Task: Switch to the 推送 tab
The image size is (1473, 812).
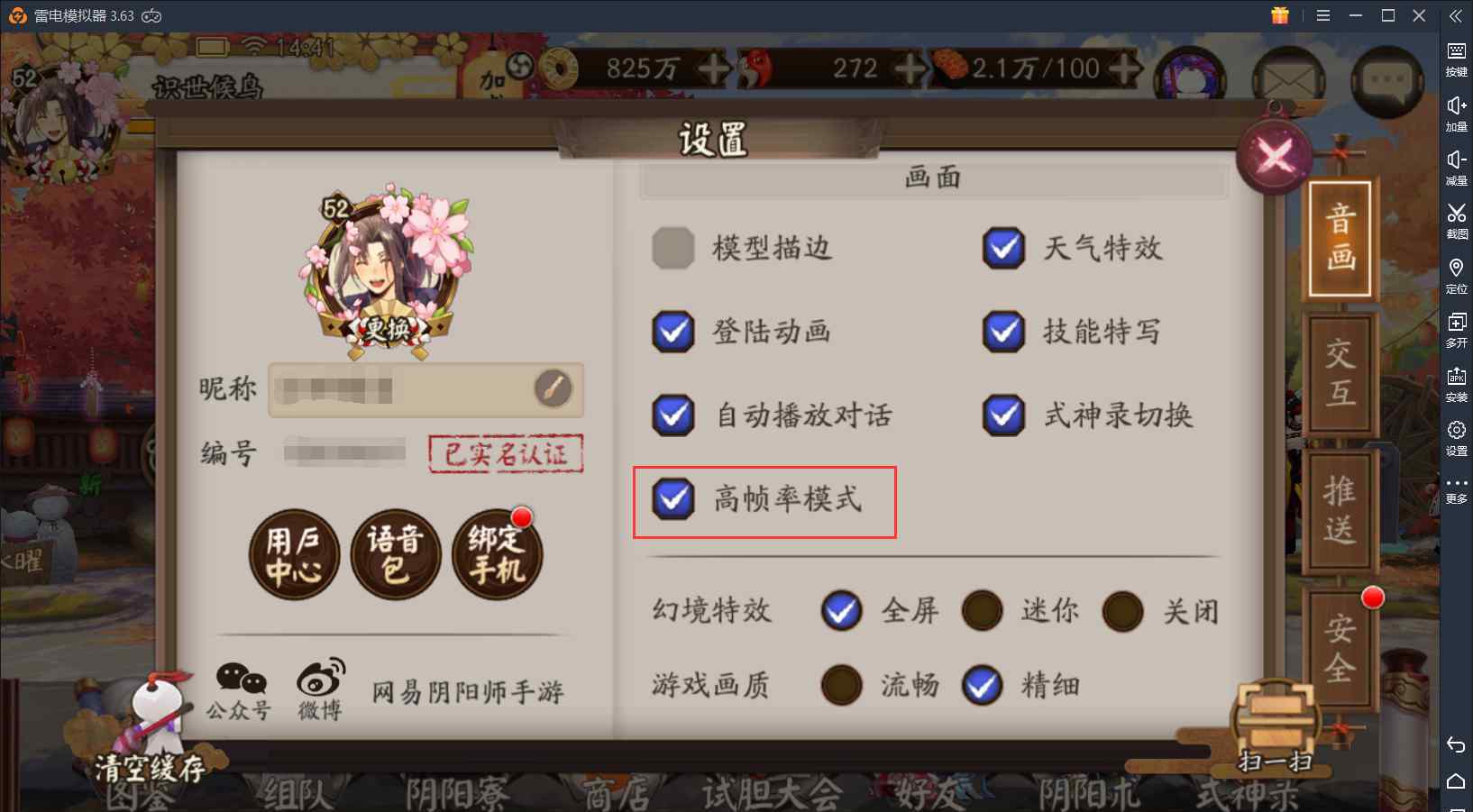Action: 1340,511
